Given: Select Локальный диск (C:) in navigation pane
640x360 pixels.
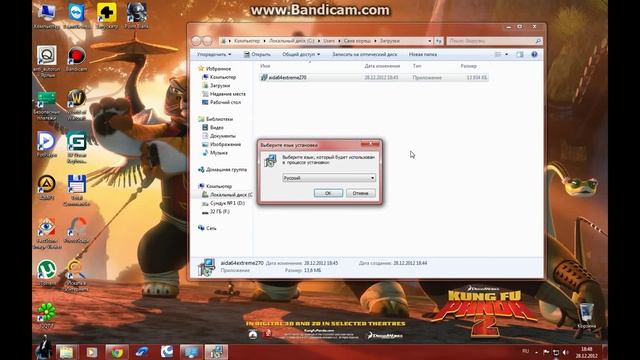Looking at the screenshot, I should 227,195.
